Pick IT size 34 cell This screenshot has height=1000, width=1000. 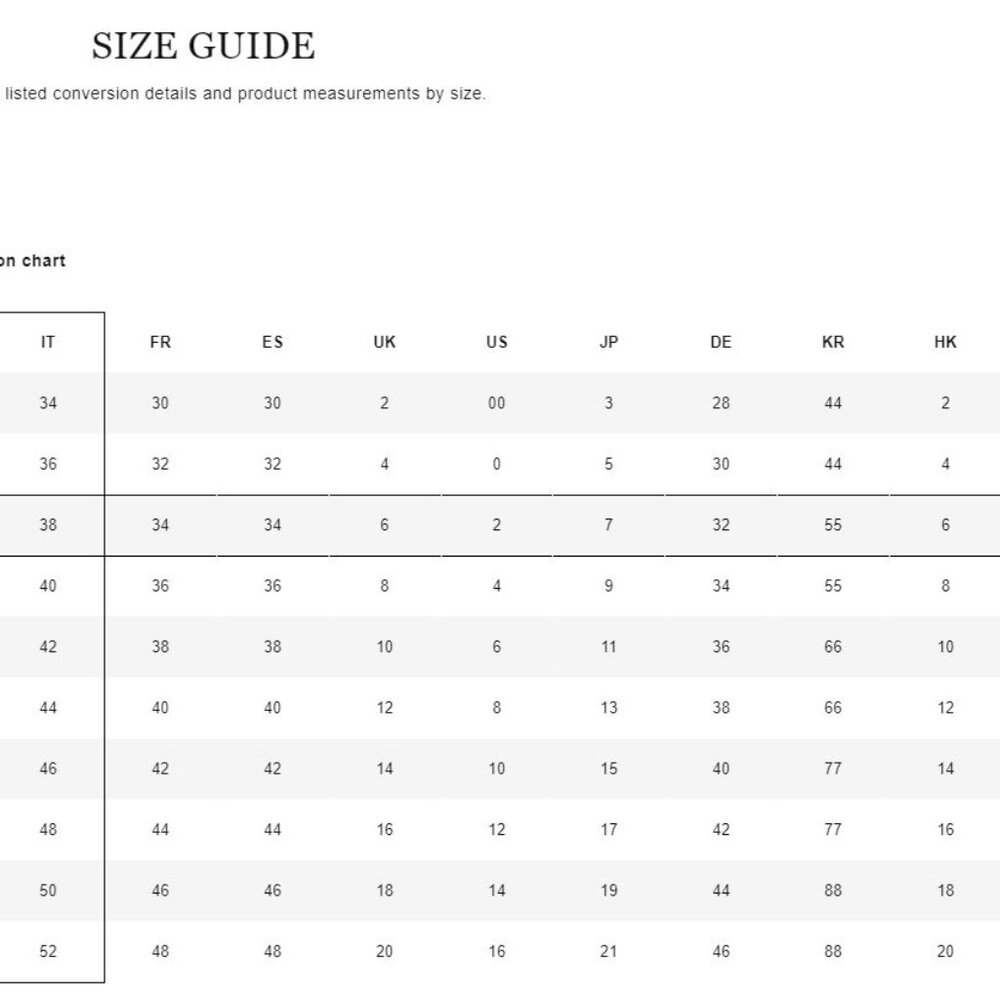click(48, 404)
